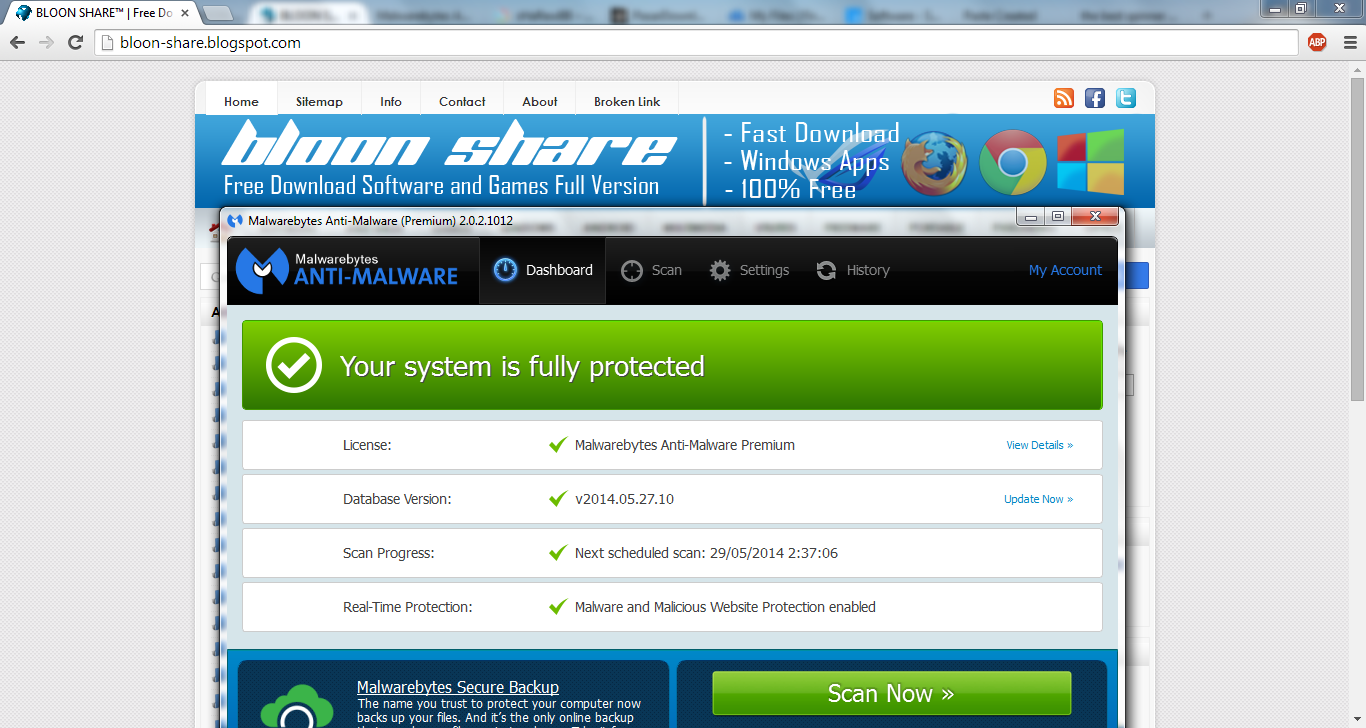The width and height of the screenshot is (1366, 728).
Task: Click the 'Malwarebytes Anti-Malware Premium' license text
Action: (x=685, y=445)
